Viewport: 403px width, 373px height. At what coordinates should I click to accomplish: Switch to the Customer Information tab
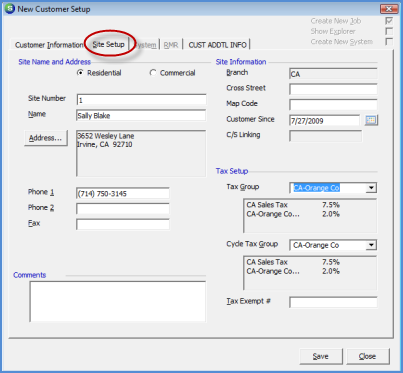point(49,45)
